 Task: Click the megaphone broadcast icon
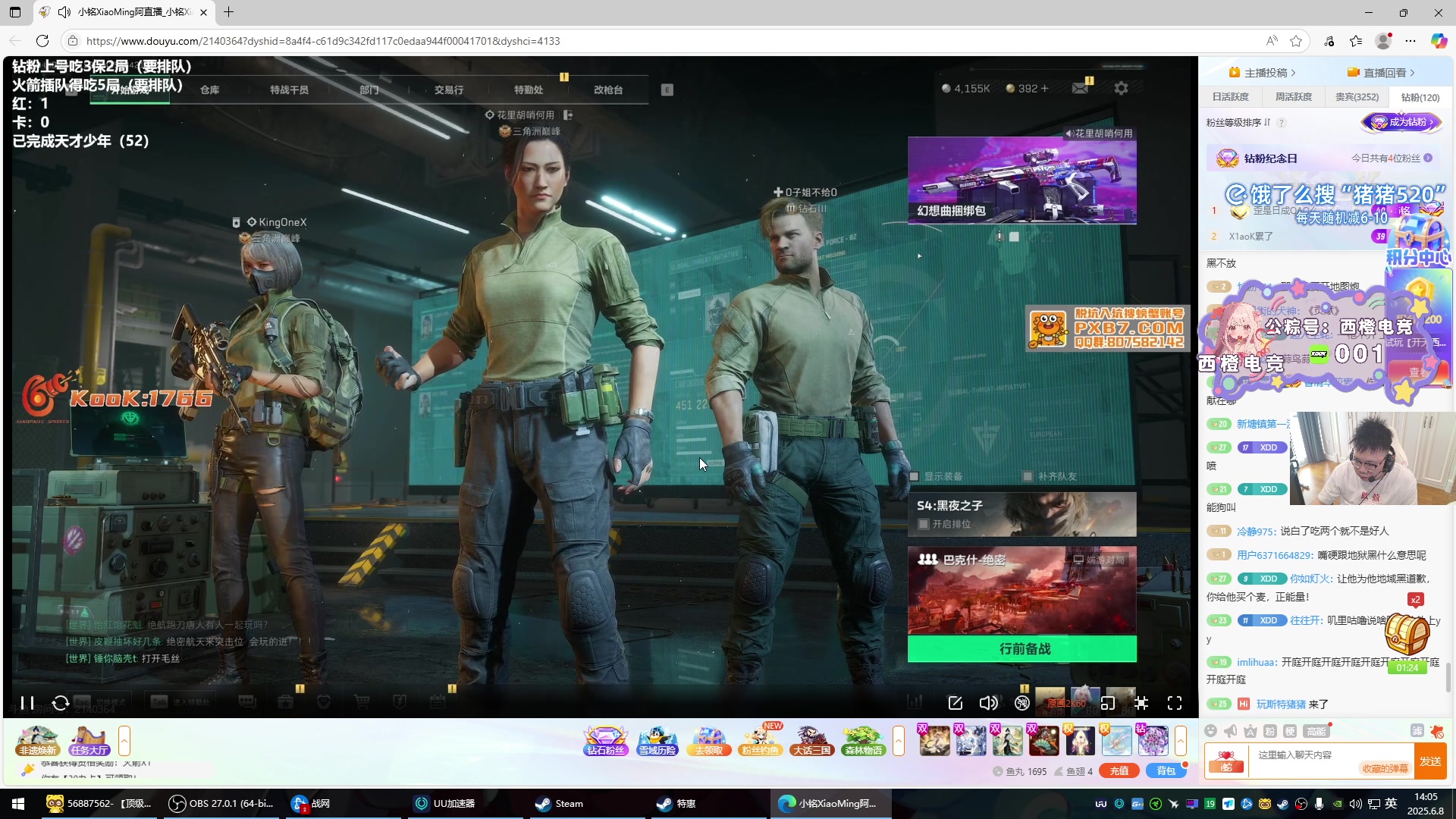point(1230,730)
